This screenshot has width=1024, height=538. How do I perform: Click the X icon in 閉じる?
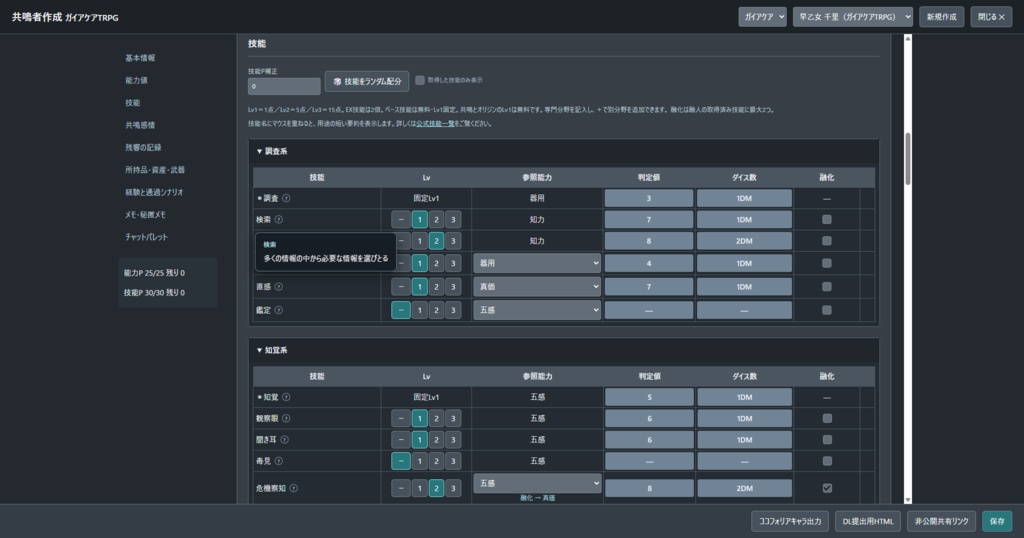(x=1002, y=17)
